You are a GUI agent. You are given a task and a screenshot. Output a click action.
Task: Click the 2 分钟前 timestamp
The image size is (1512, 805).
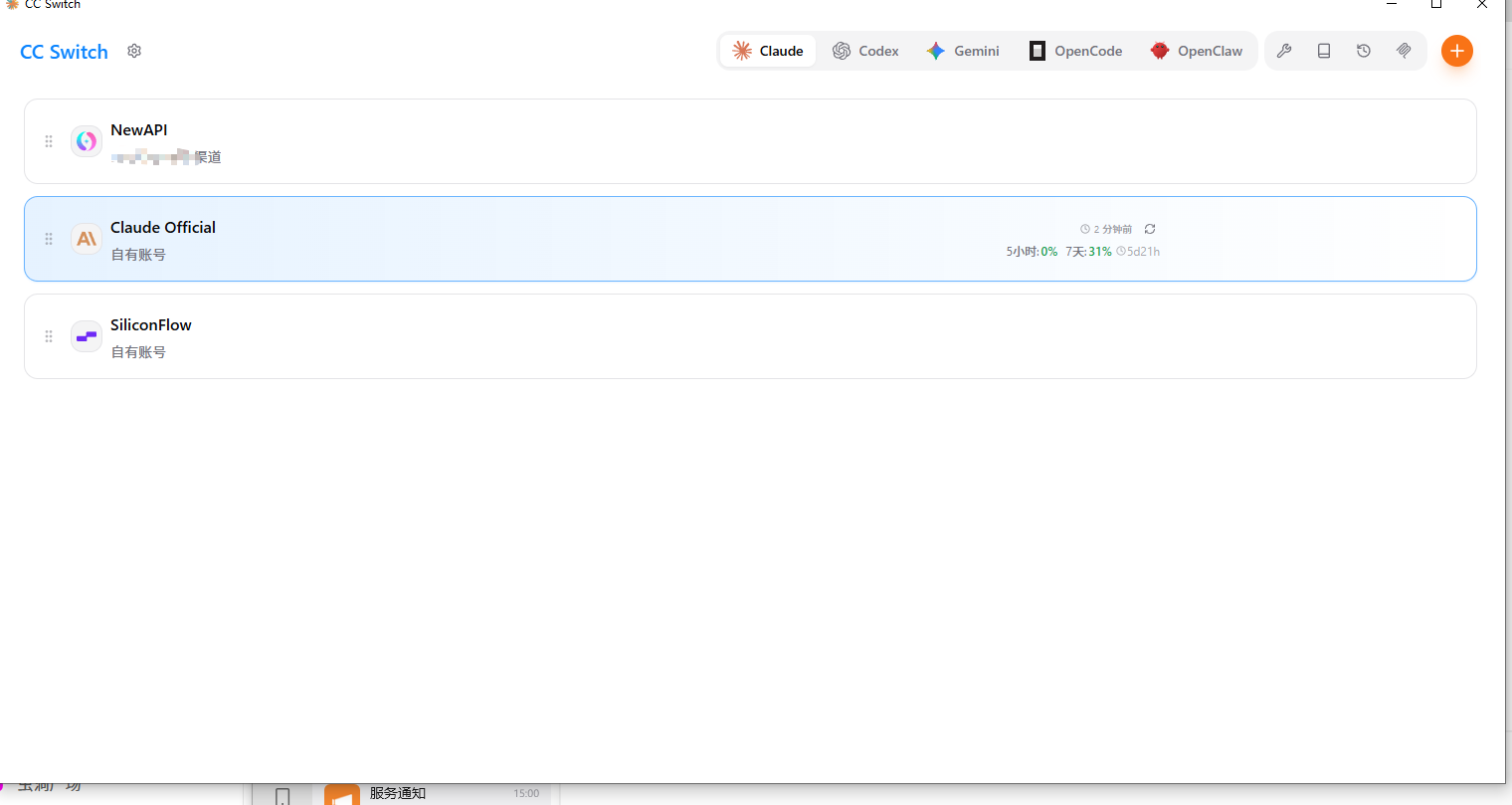point(1106,229)
